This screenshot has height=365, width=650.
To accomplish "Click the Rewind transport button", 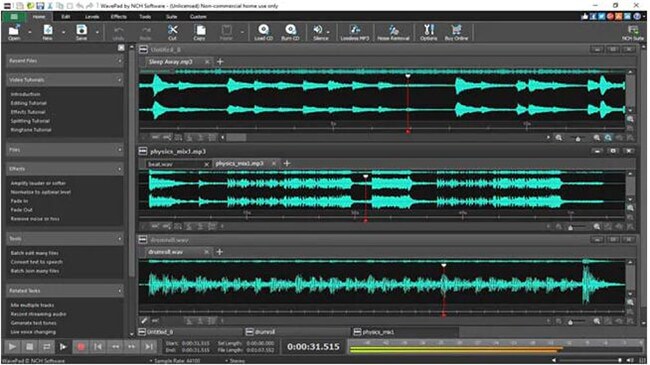I will tap(115, 347).
